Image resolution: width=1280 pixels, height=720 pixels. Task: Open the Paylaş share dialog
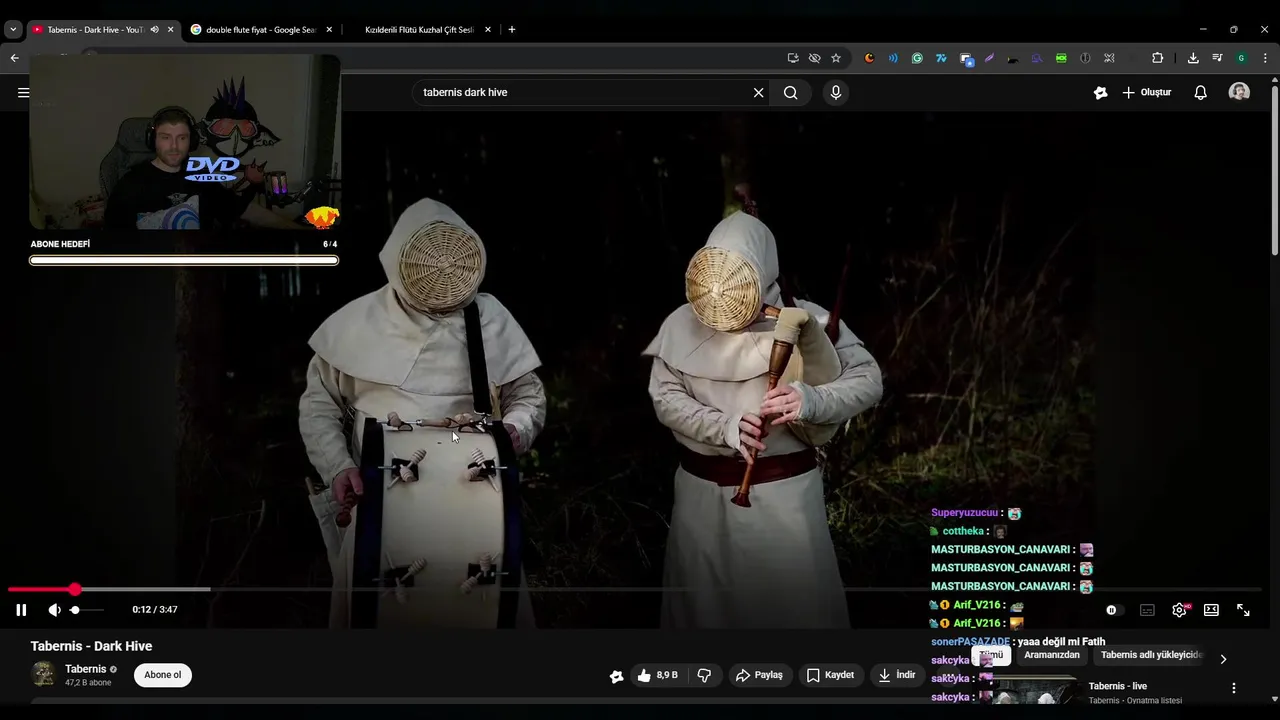pos(760,675)
